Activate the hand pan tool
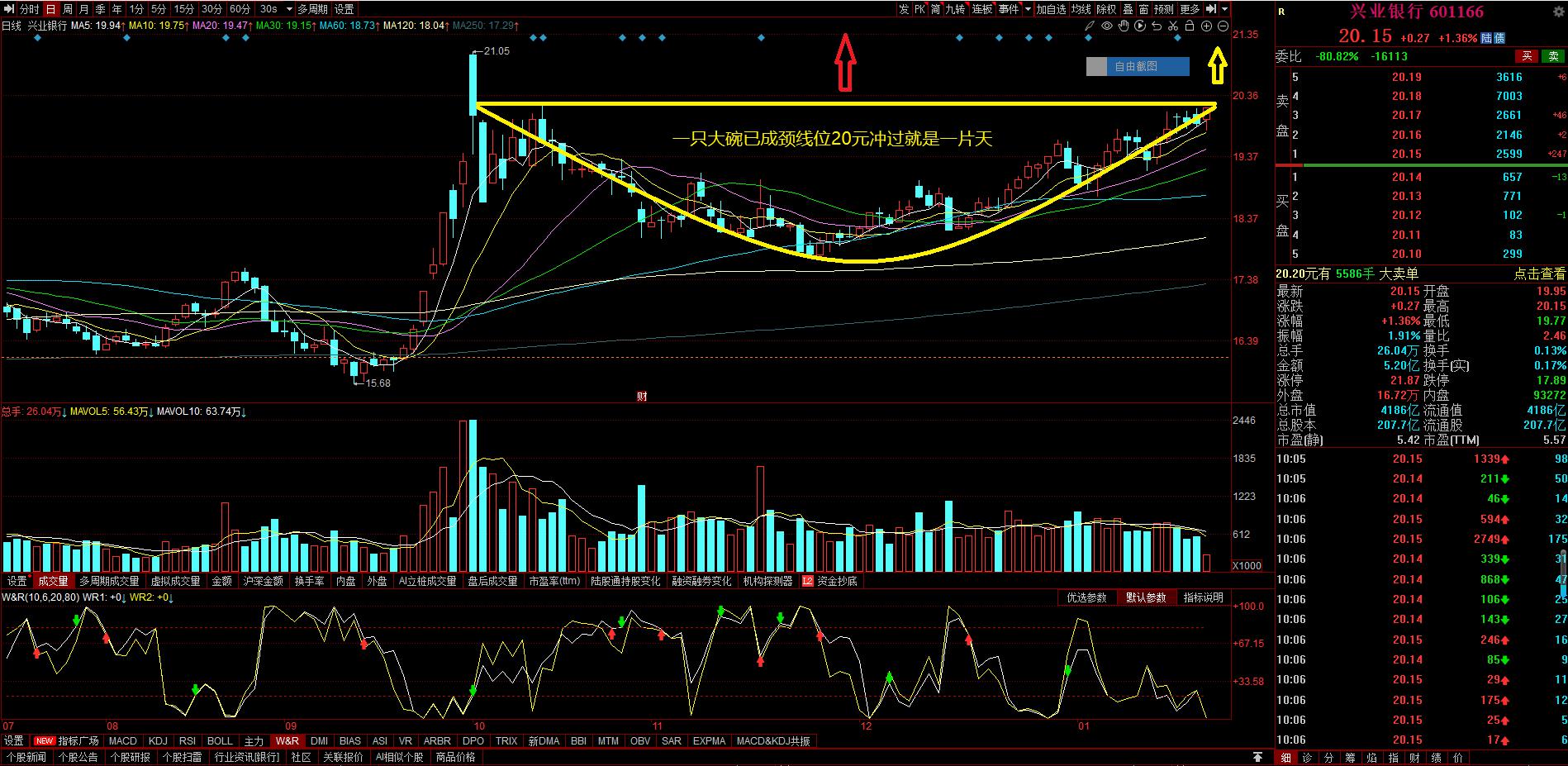The image size is (1568, 766). tap(1124, 26)
